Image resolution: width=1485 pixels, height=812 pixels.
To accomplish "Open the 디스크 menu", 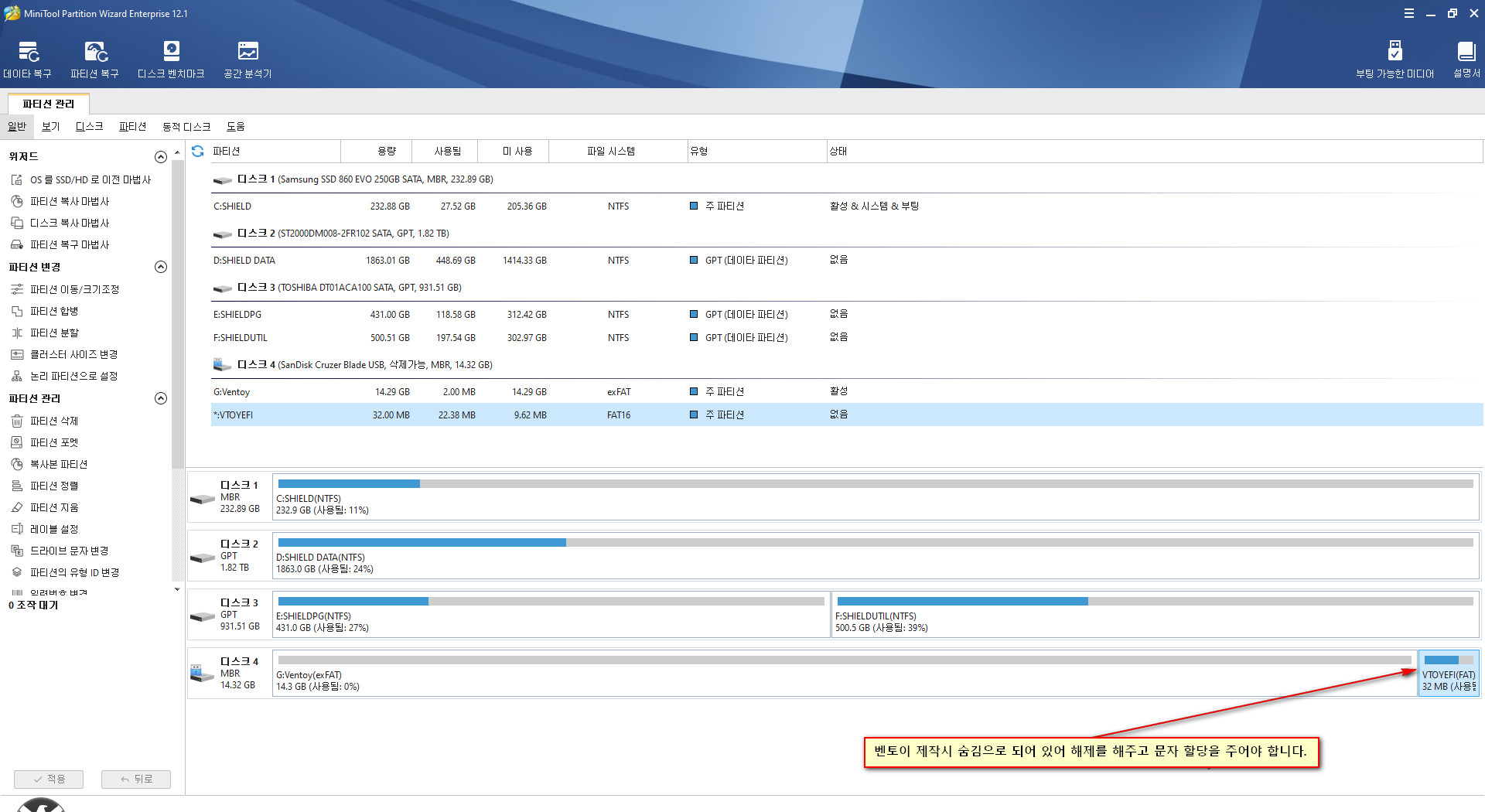I will pos(89,126).
